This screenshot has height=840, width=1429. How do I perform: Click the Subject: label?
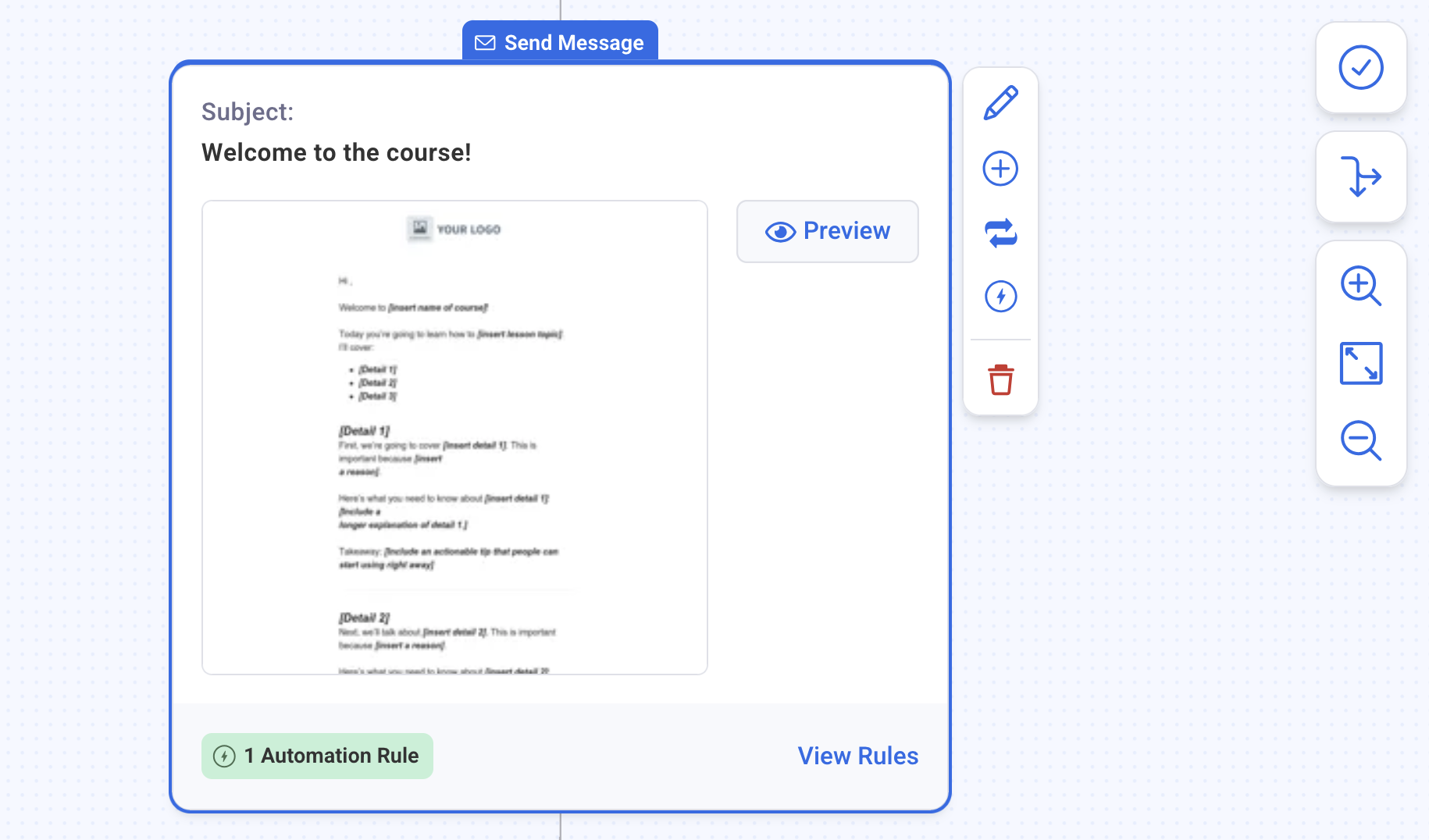tap(247, 112)
